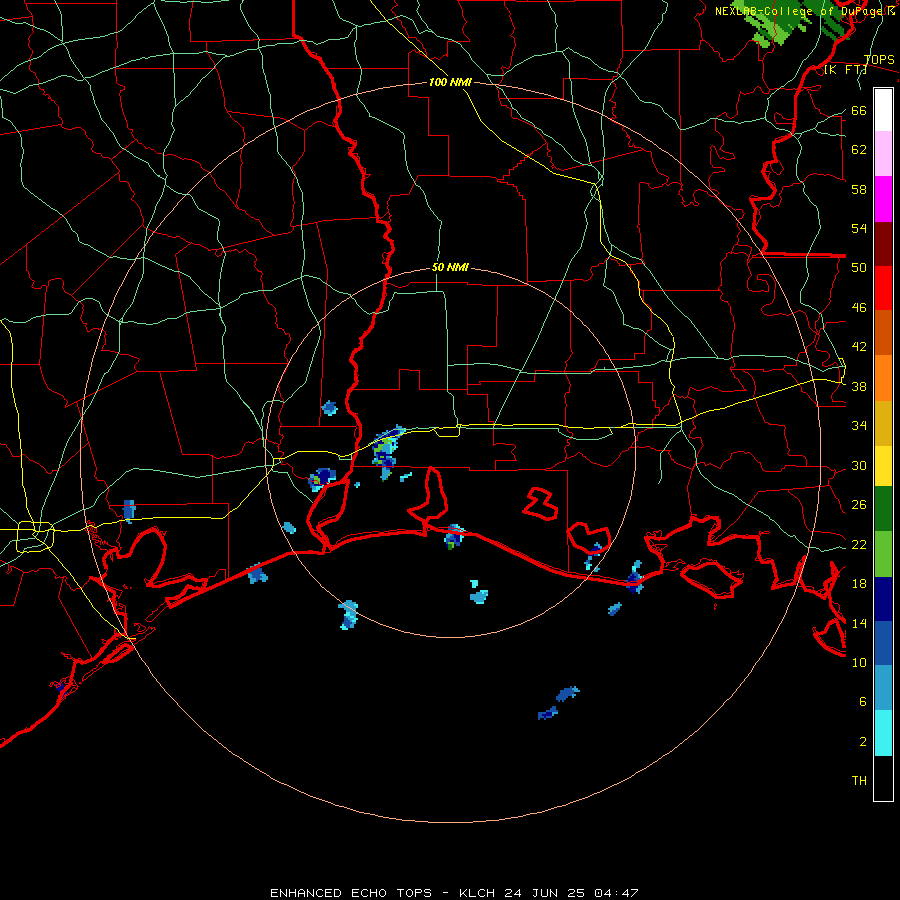Click the light blue 10 kft legend swatch
This screenshot has height=900, width=900.
click(883, 688)
